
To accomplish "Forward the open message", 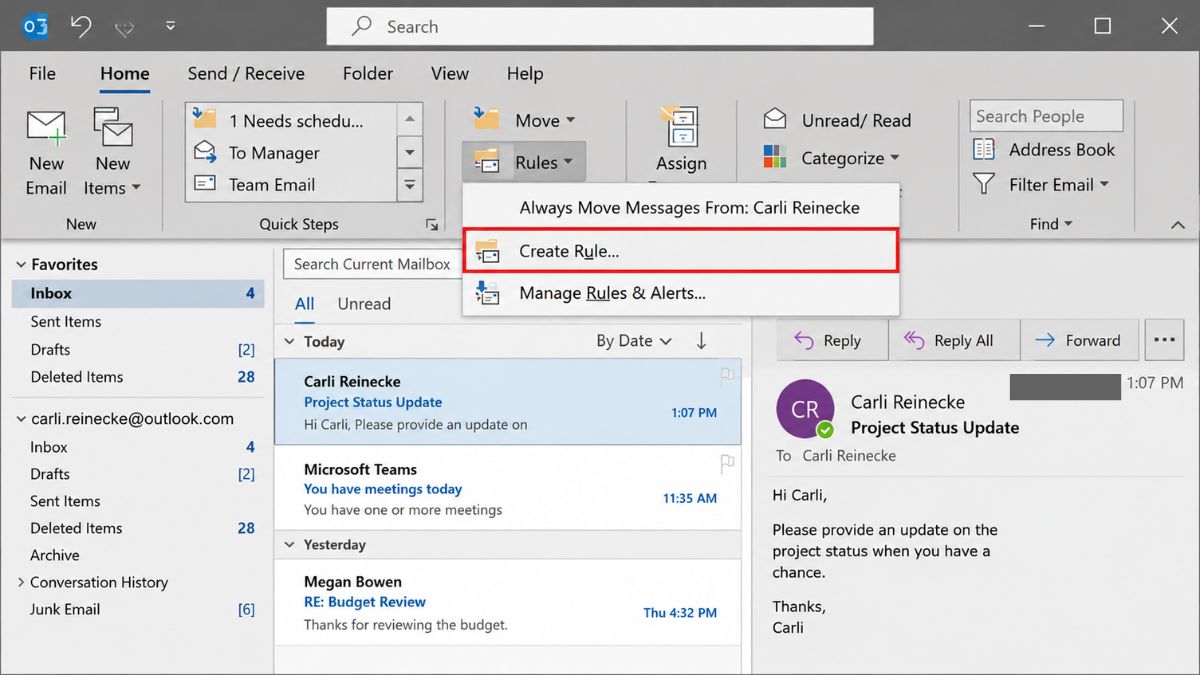I will pos(1079,340).
